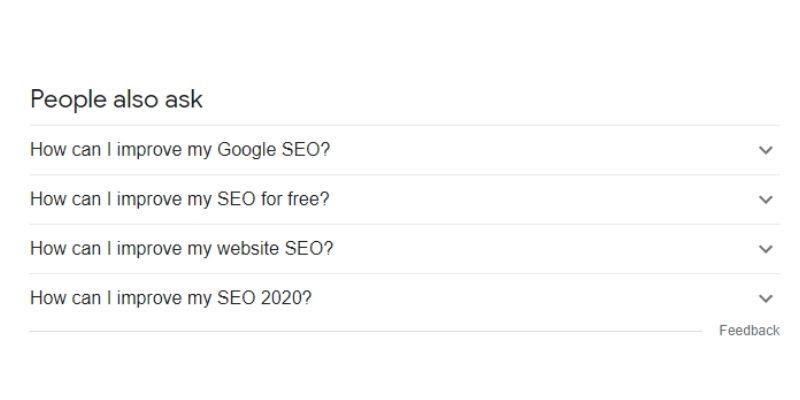The height and width of the screenshot is (400, 800).
Task: Click the Feedback link
Action: (749, 331)
